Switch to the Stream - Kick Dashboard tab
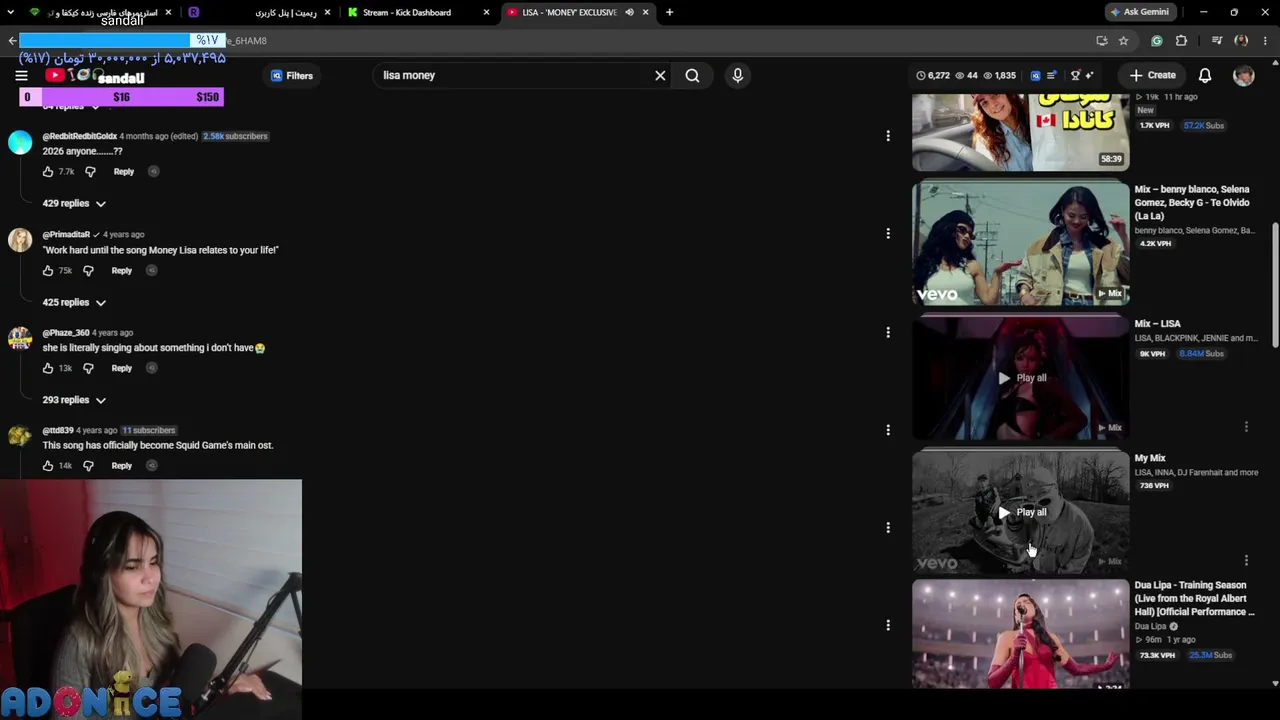 point(419,12)
